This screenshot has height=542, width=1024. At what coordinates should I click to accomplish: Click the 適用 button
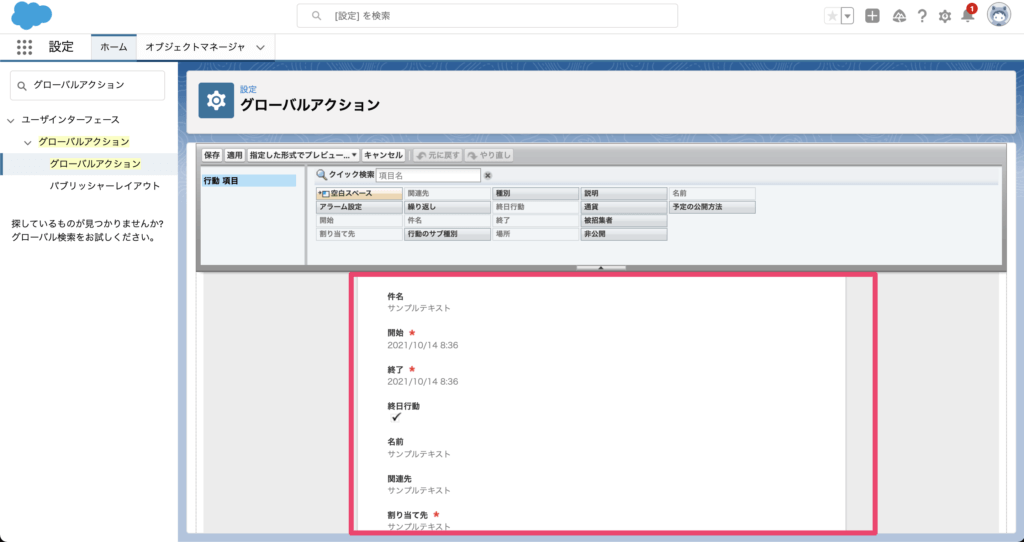234,155
